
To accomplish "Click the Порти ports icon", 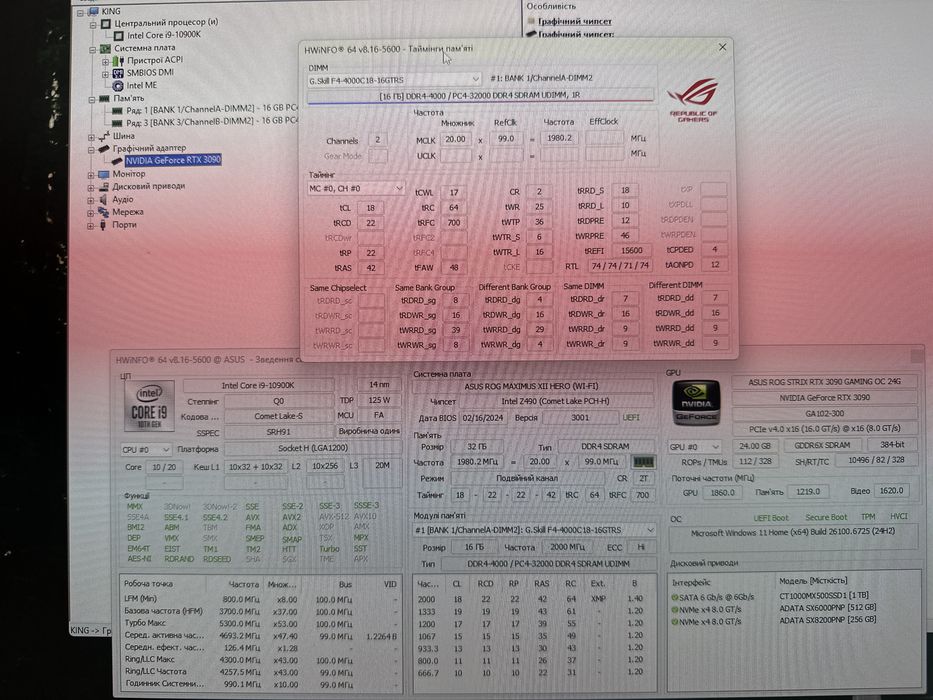I will coord(104,225).
